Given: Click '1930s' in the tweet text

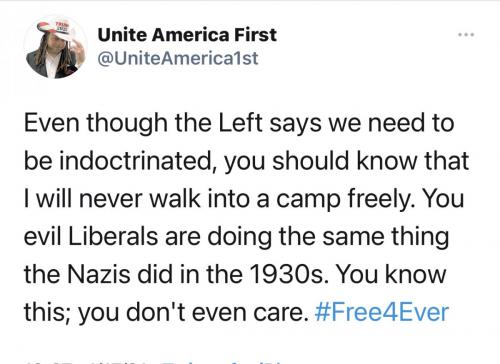Looking at the screenshot, I should tap(286, 274).
